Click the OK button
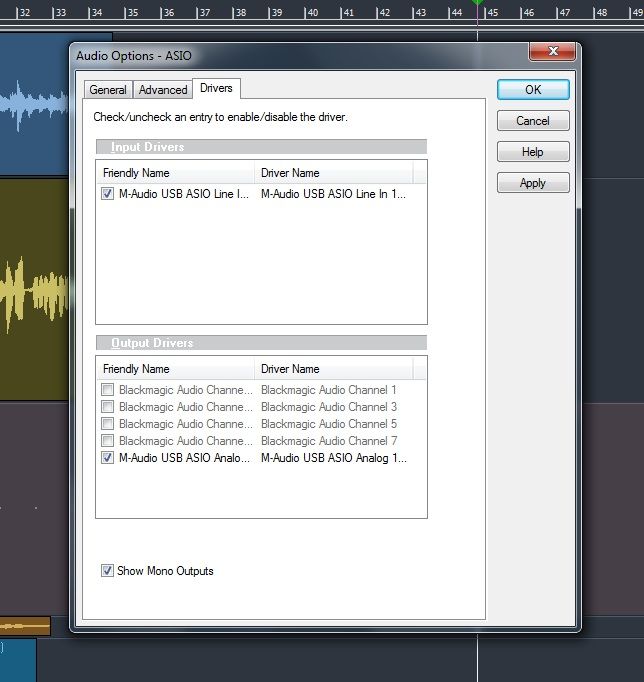 click(x=533, y=90)
